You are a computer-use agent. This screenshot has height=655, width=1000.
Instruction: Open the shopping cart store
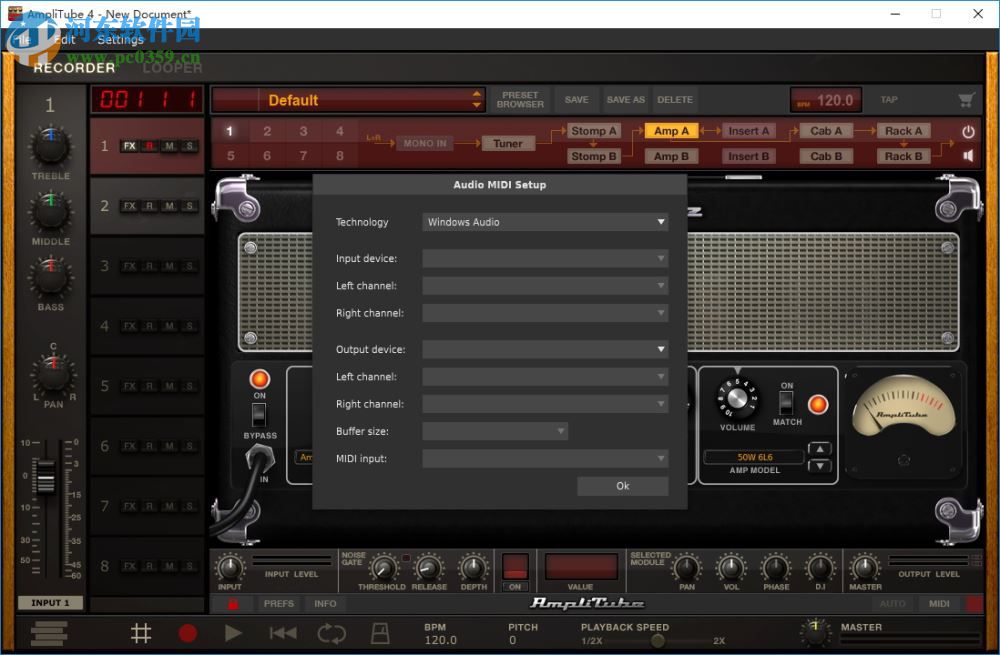[965, 100]
